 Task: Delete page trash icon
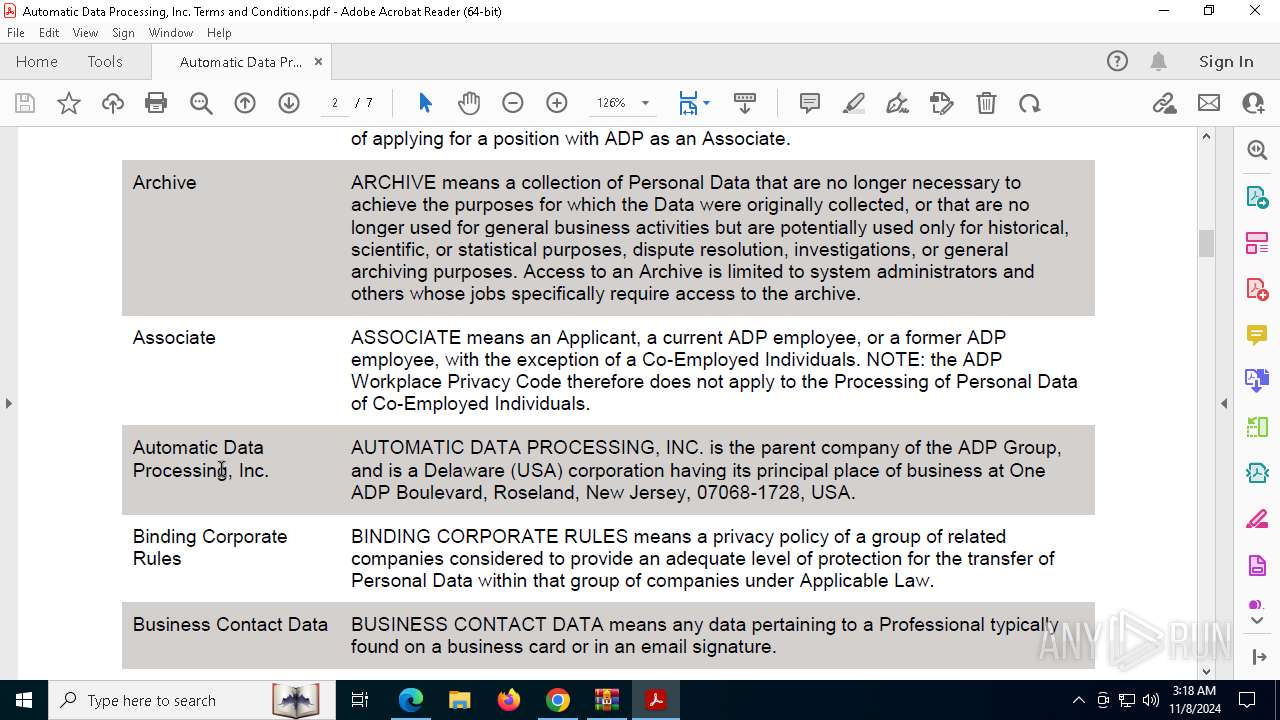click(986, 103)
